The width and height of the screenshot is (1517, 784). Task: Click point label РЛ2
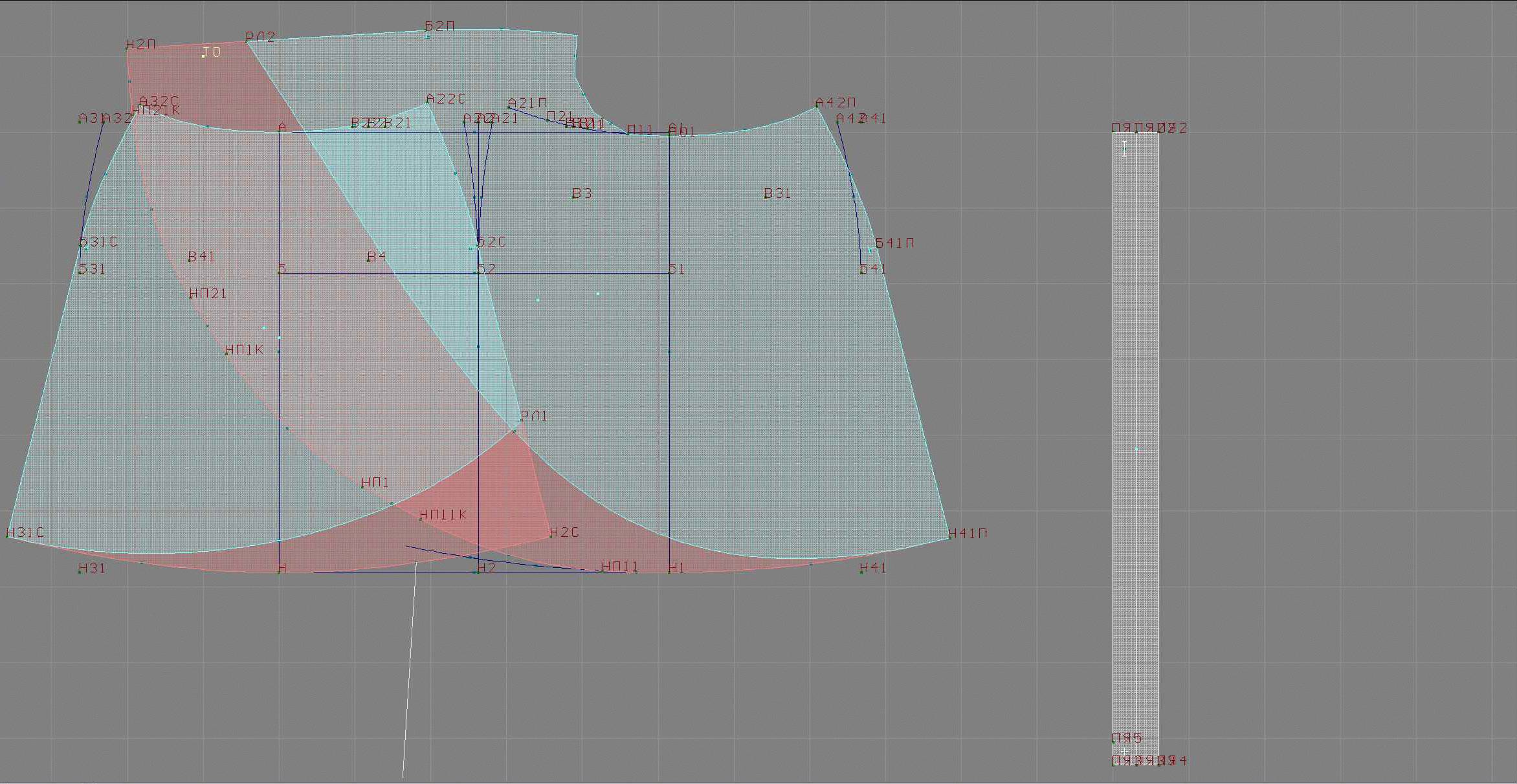[261, 37]
